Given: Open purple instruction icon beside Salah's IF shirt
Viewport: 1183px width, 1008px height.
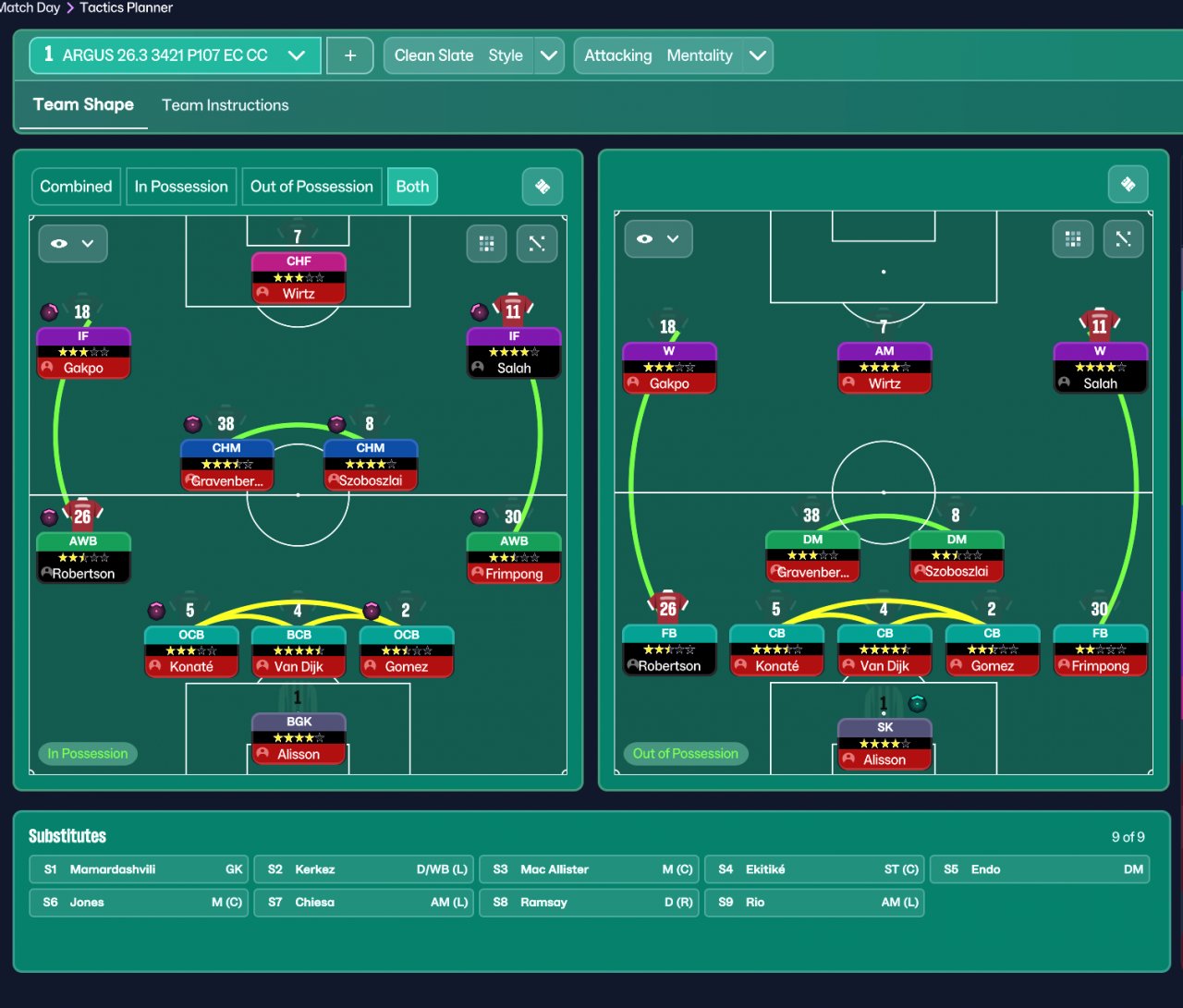Looking at the screenshot, I should (480, 312).
